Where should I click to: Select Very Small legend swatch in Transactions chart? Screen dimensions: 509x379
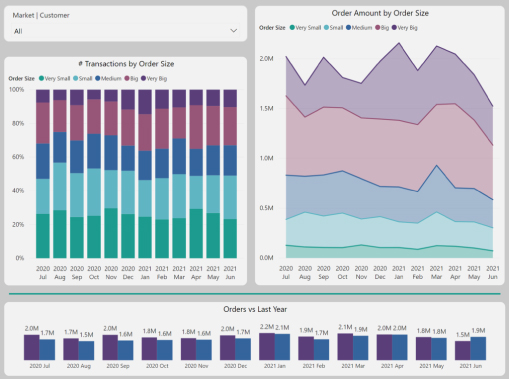41,78
